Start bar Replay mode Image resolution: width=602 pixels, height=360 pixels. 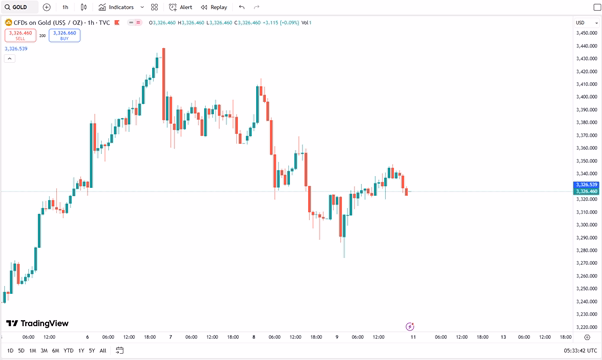pyautogui.click(x=214, y=7)
